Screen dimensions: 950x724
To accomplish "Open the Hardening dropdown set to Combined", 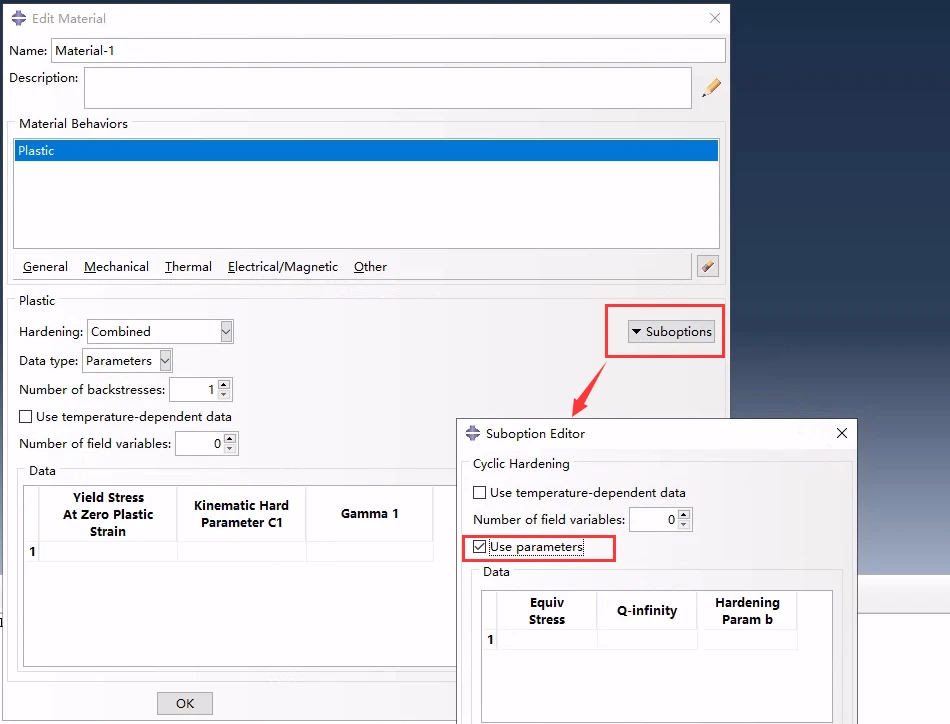I will click(x=160, y=331).
